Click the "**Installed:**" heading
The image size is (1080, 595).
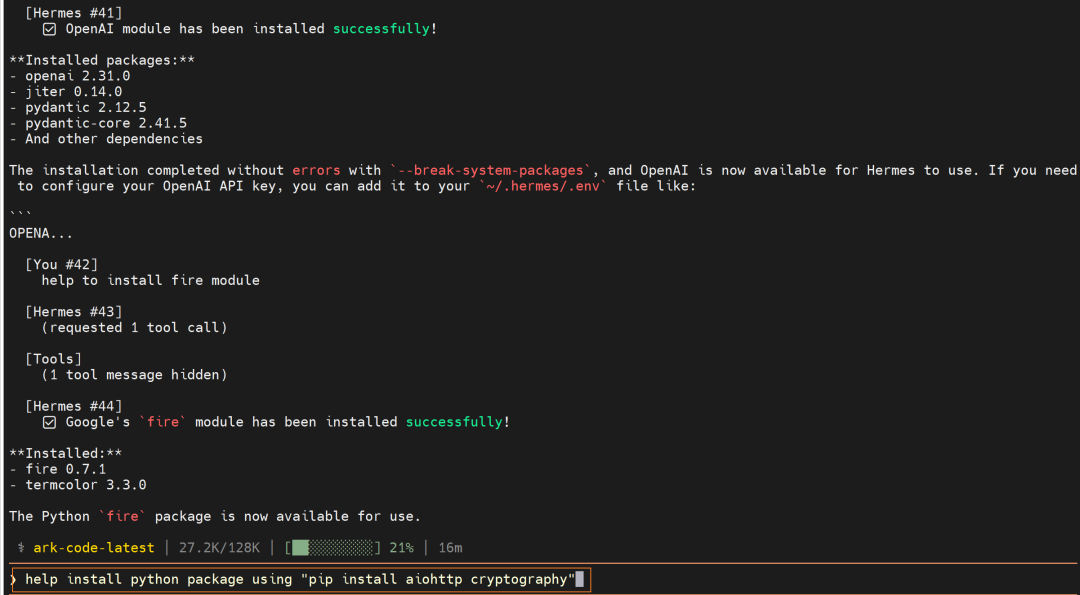click(65, 454)
